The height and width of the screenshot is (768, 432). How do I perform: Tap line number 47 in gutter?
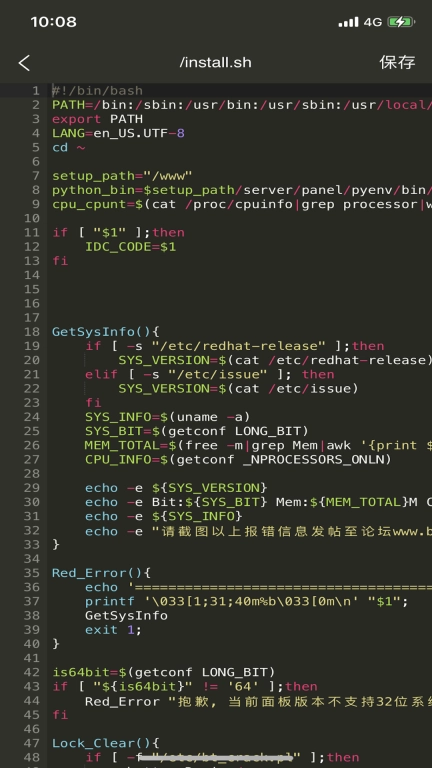32,743
